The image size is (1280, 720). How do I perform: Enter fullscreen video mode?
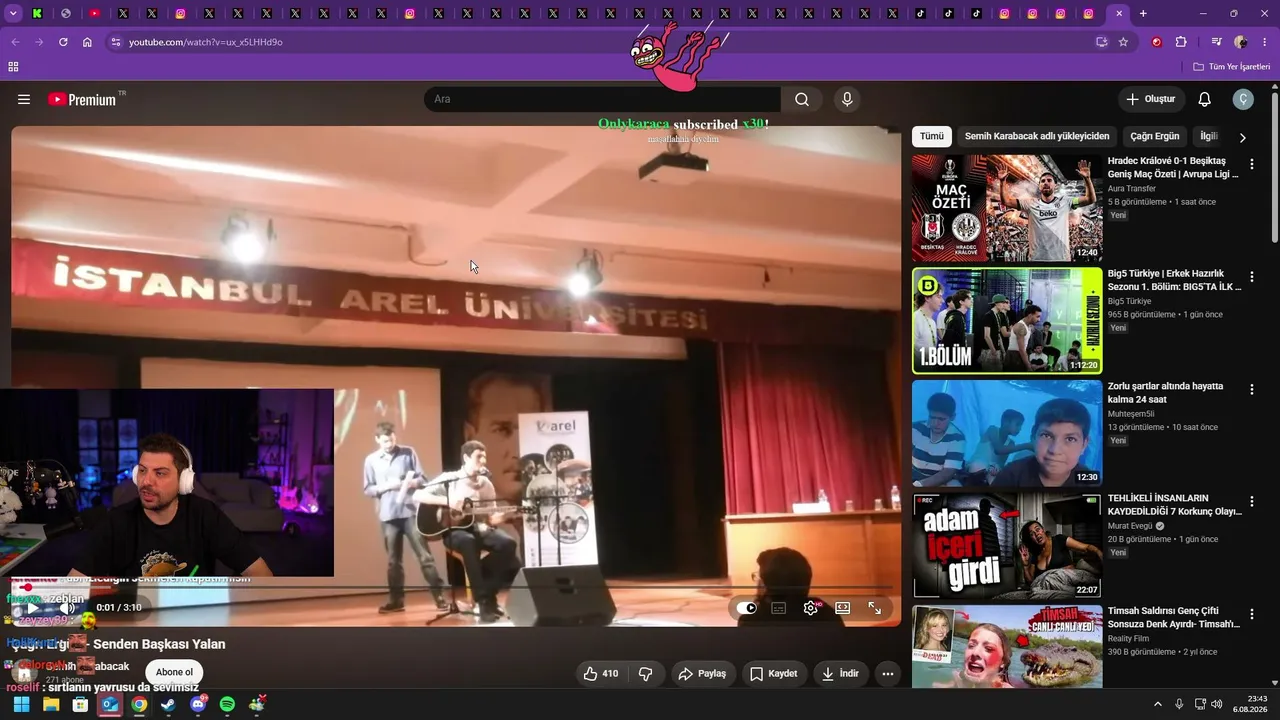pyautogui.click(x=875, y=608)
